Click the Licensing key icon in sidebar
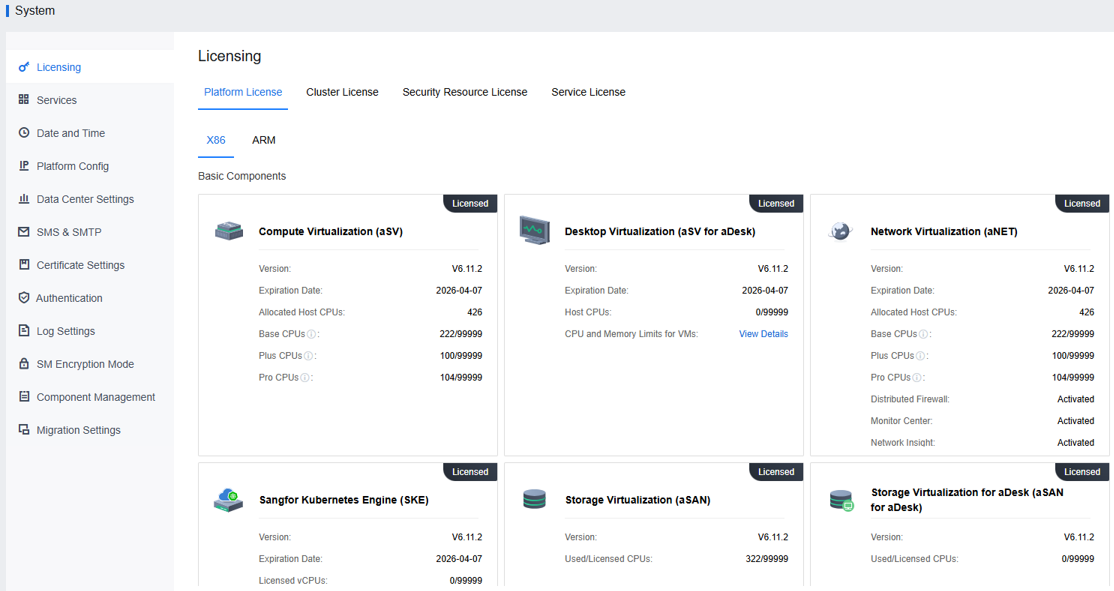The width and height of the screenshot is (1114, 591). pos(24,67)
